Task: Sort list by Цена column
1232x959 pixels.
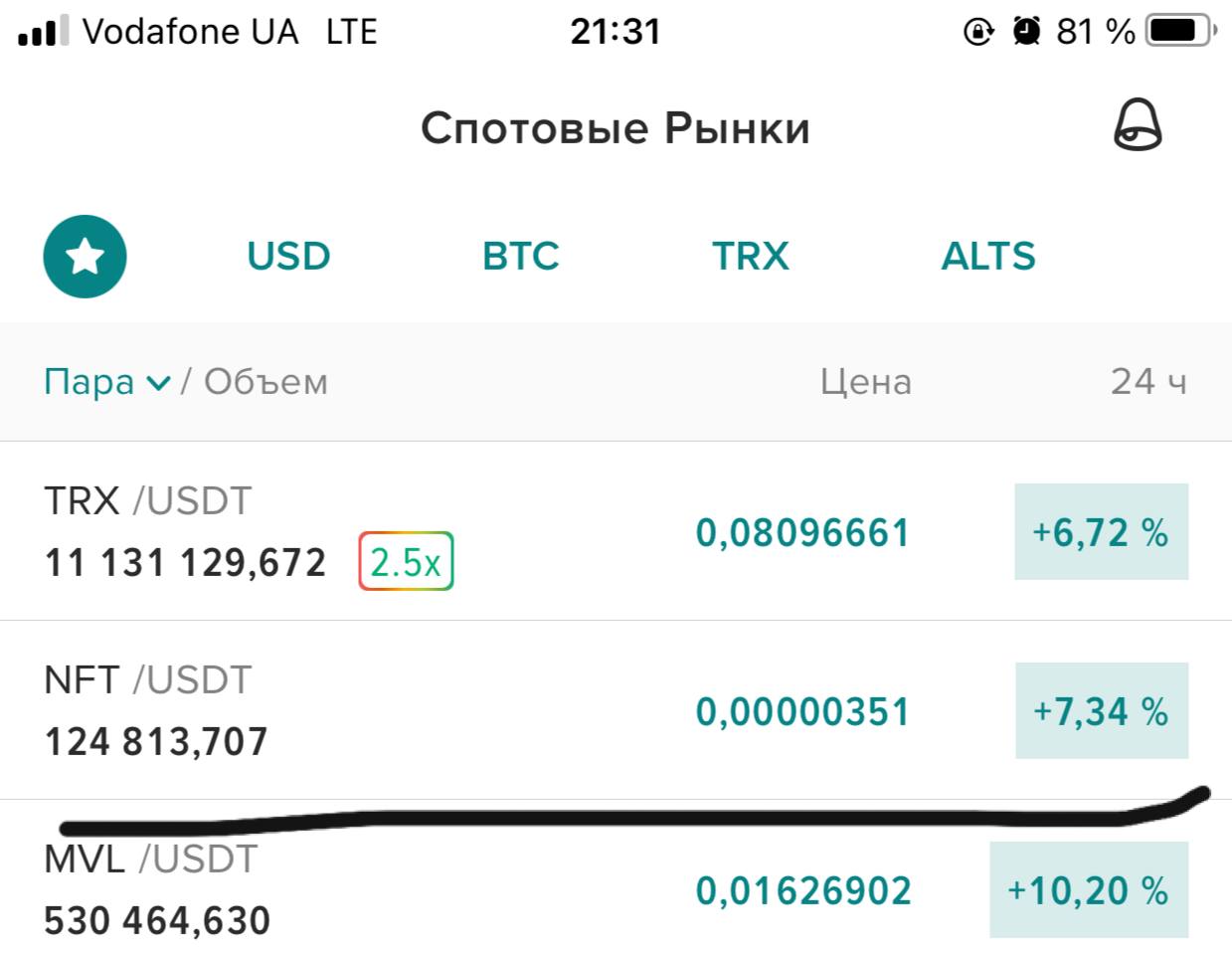Action: [x=866, y=382]
